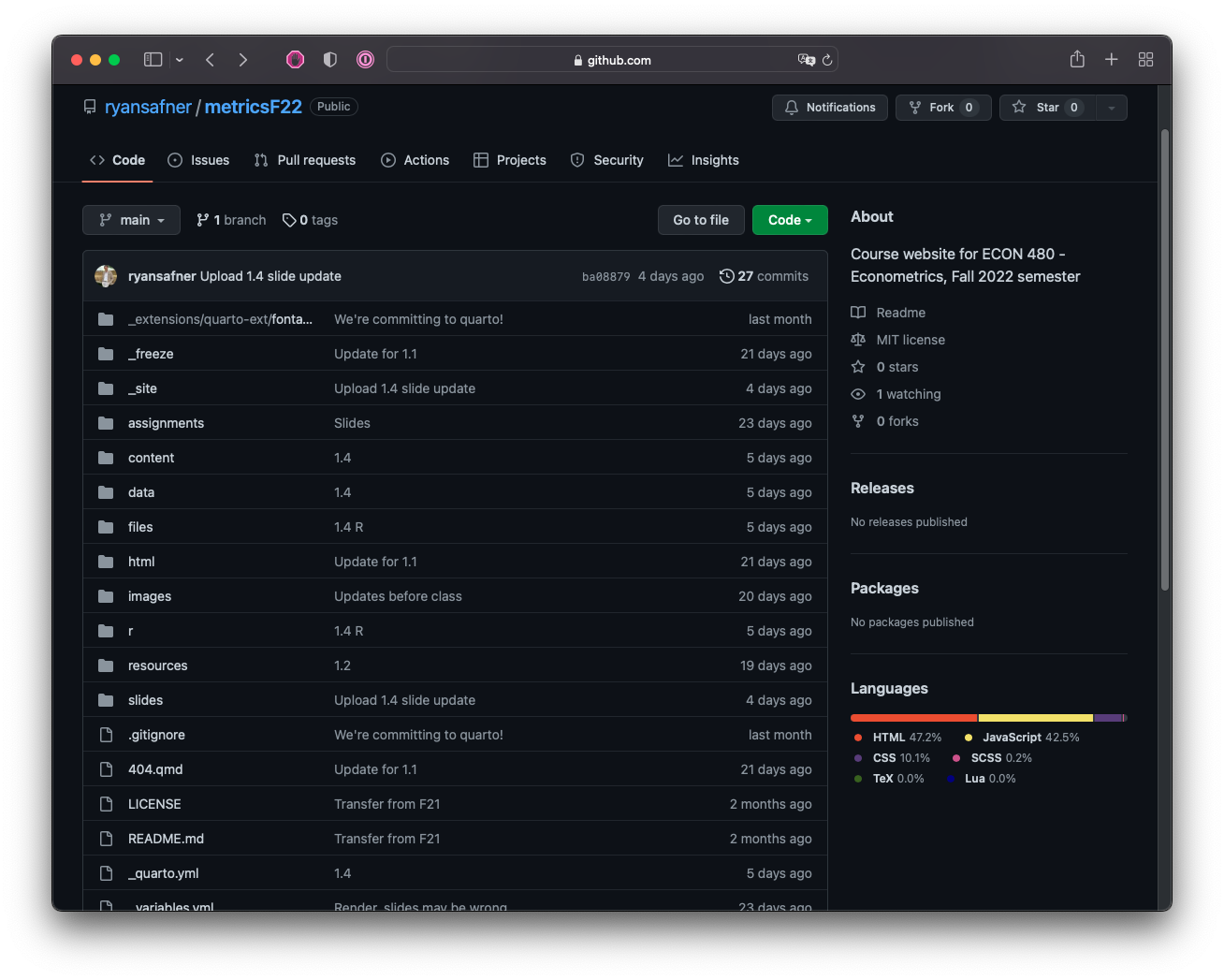Image resolution: width=1224 pixels, height=980 pixels.
Task: Expand the main branch dropdown
Action: pos(131,220)
